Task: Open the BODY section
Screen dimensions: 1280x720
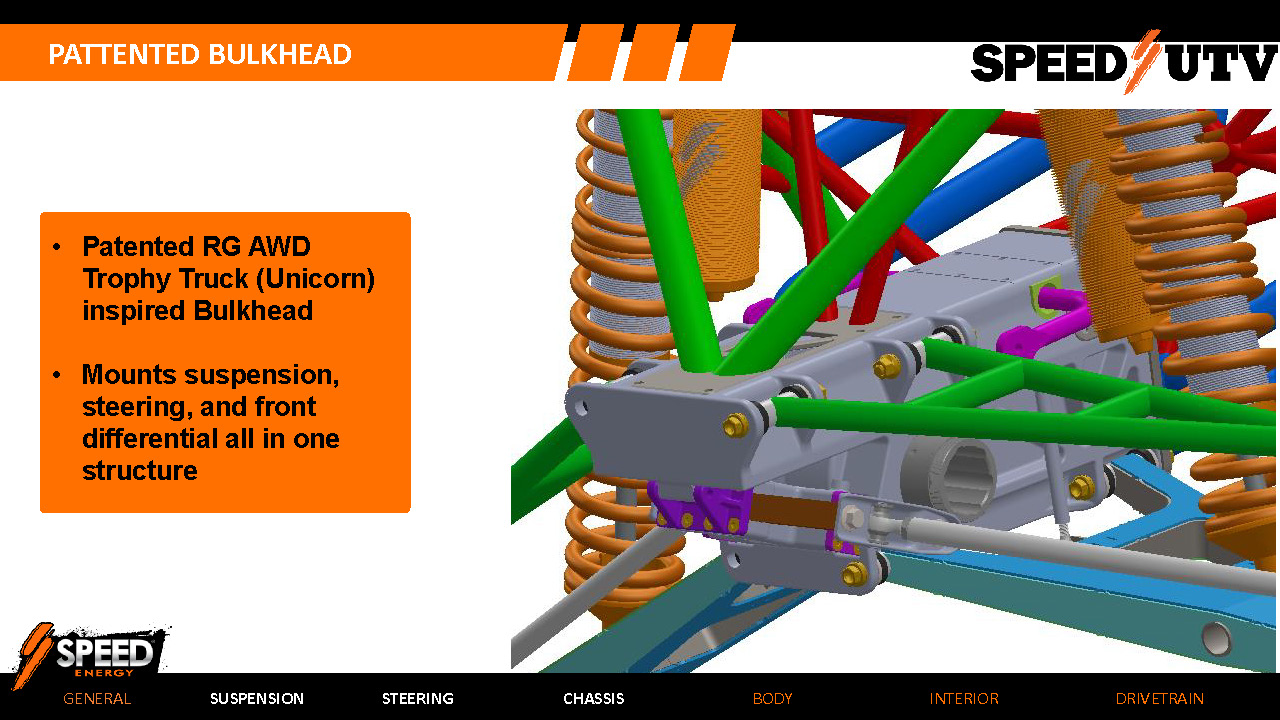Action: click(x=772, y=699)
